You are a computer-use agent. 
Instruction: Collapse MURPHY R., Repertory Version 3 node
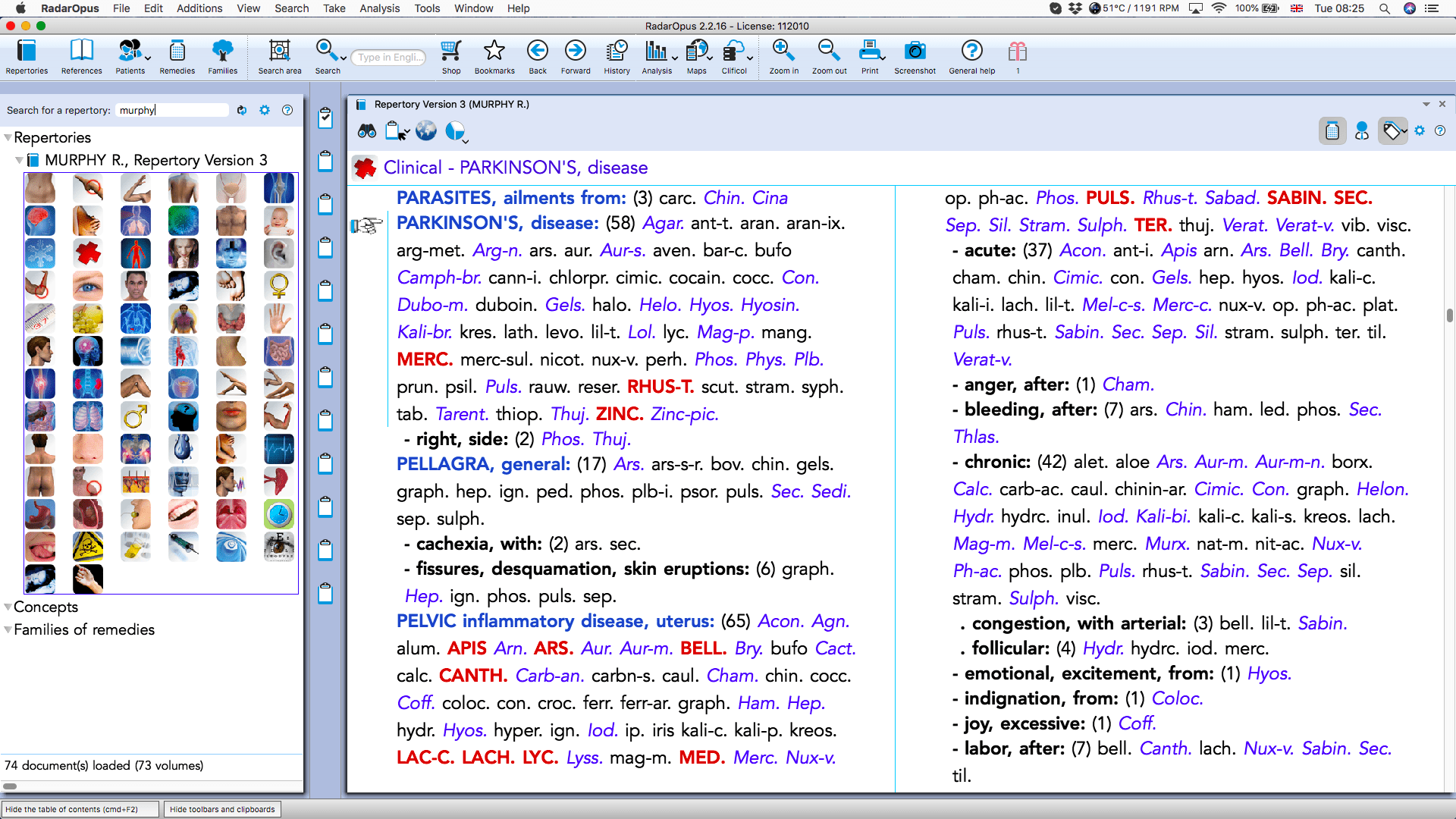tap(19, 161)
